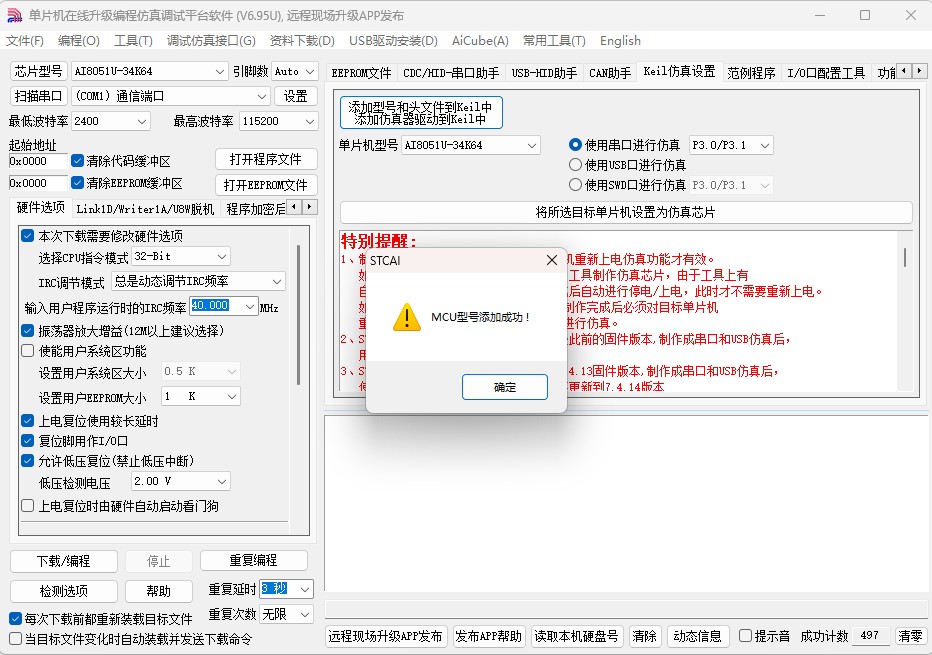The height and width of the screenshot is (655, 932).
Task: Open the 文件(F) menu
Action: click(x=25, y=41)
